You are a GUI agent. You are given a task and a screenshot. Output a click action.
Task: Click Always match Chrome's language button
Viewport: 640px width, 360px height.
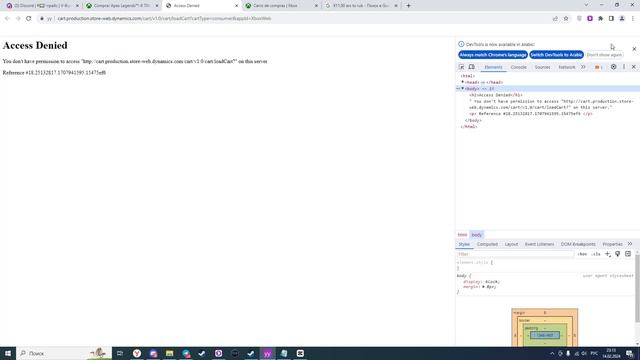pyautogui.click(x=493, y=55)
